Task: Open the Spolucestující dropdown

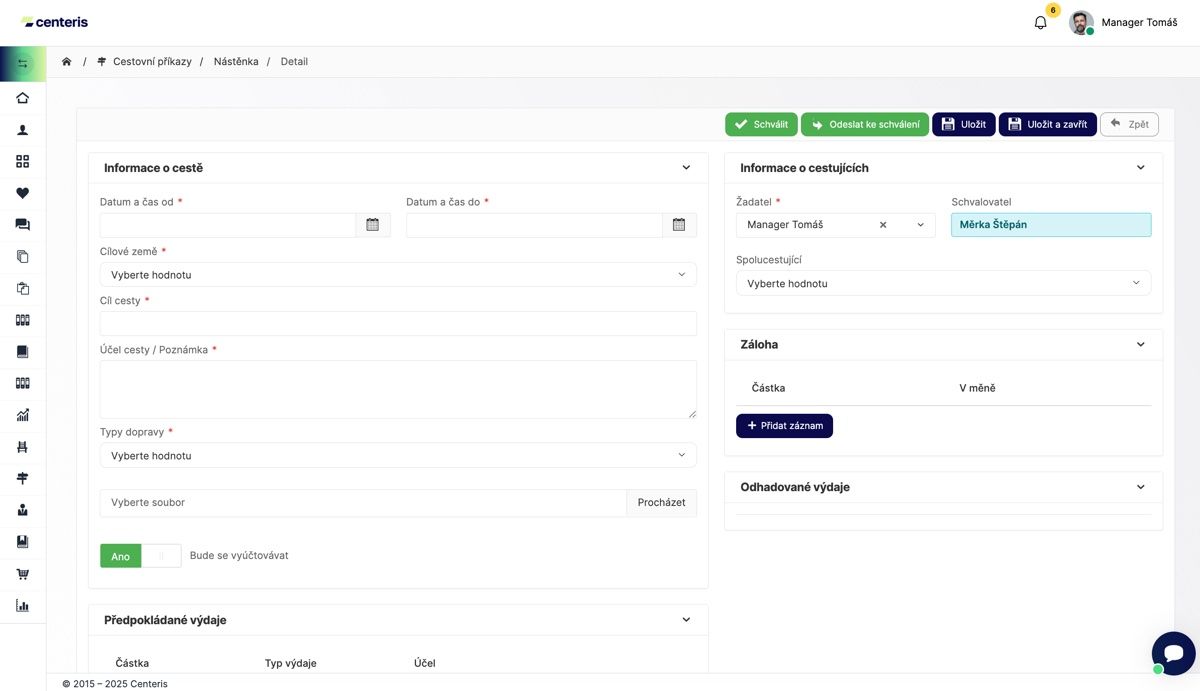Action: (x=943, y=283)
